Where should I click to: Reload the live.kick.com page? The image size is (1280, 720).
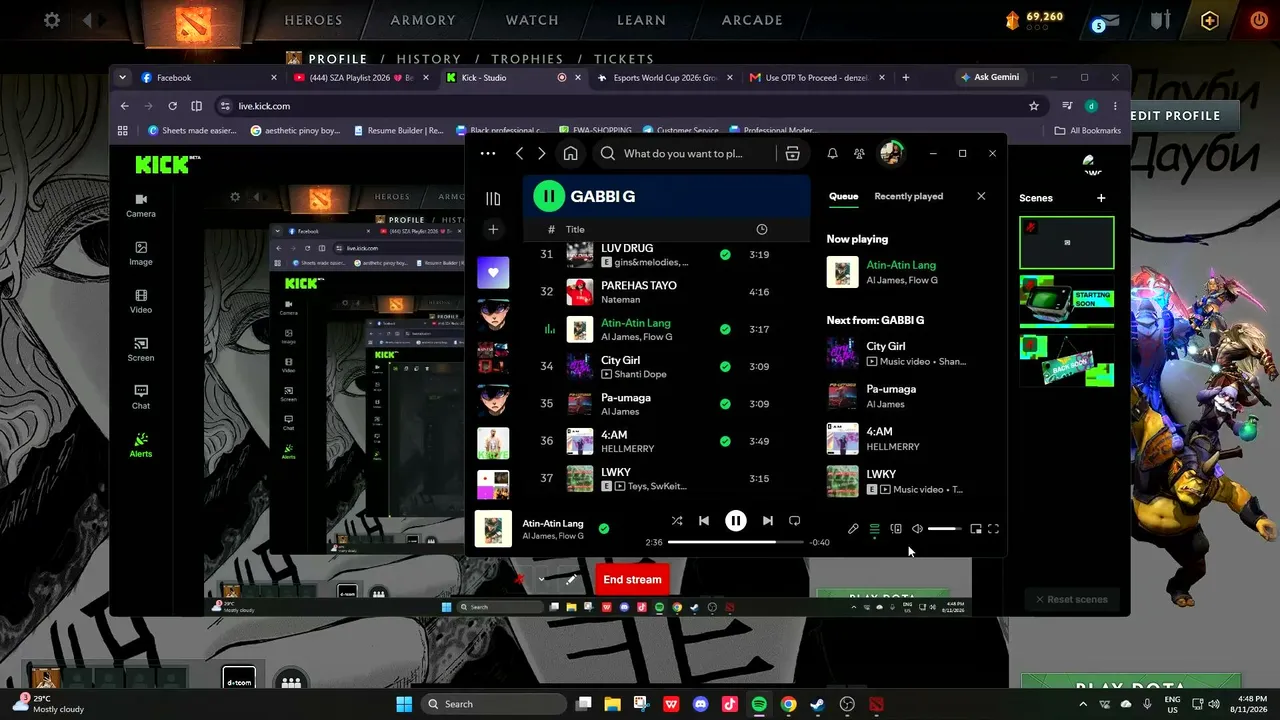click(173, 106)
